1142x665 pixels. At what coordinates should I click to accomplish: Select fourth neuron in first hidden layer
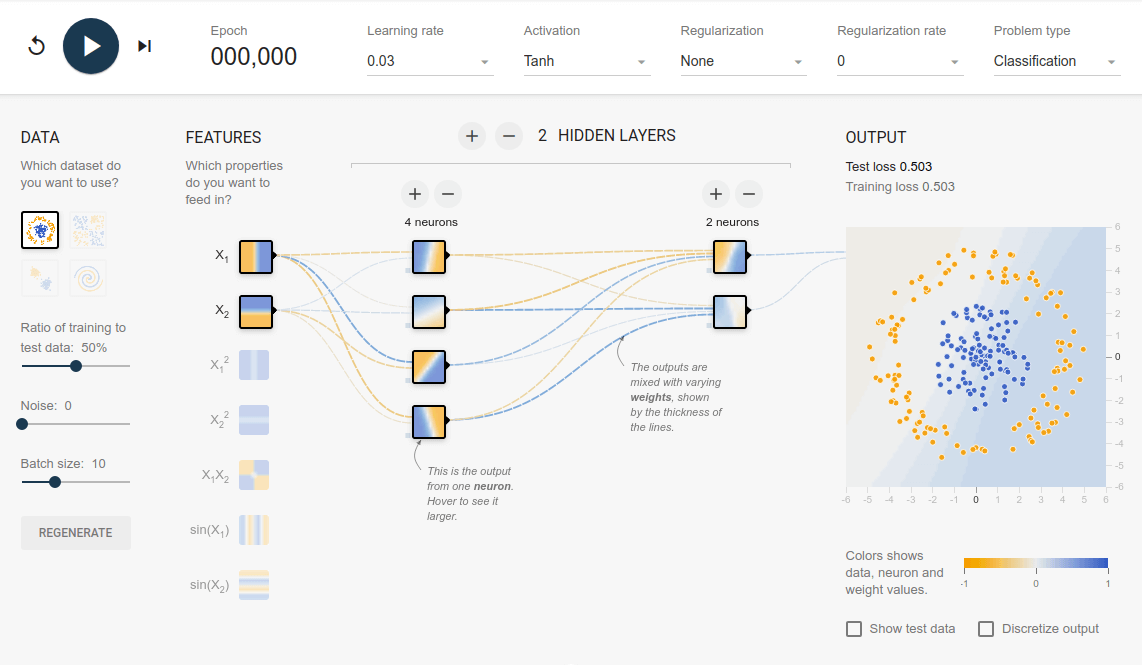coord(429,422)
